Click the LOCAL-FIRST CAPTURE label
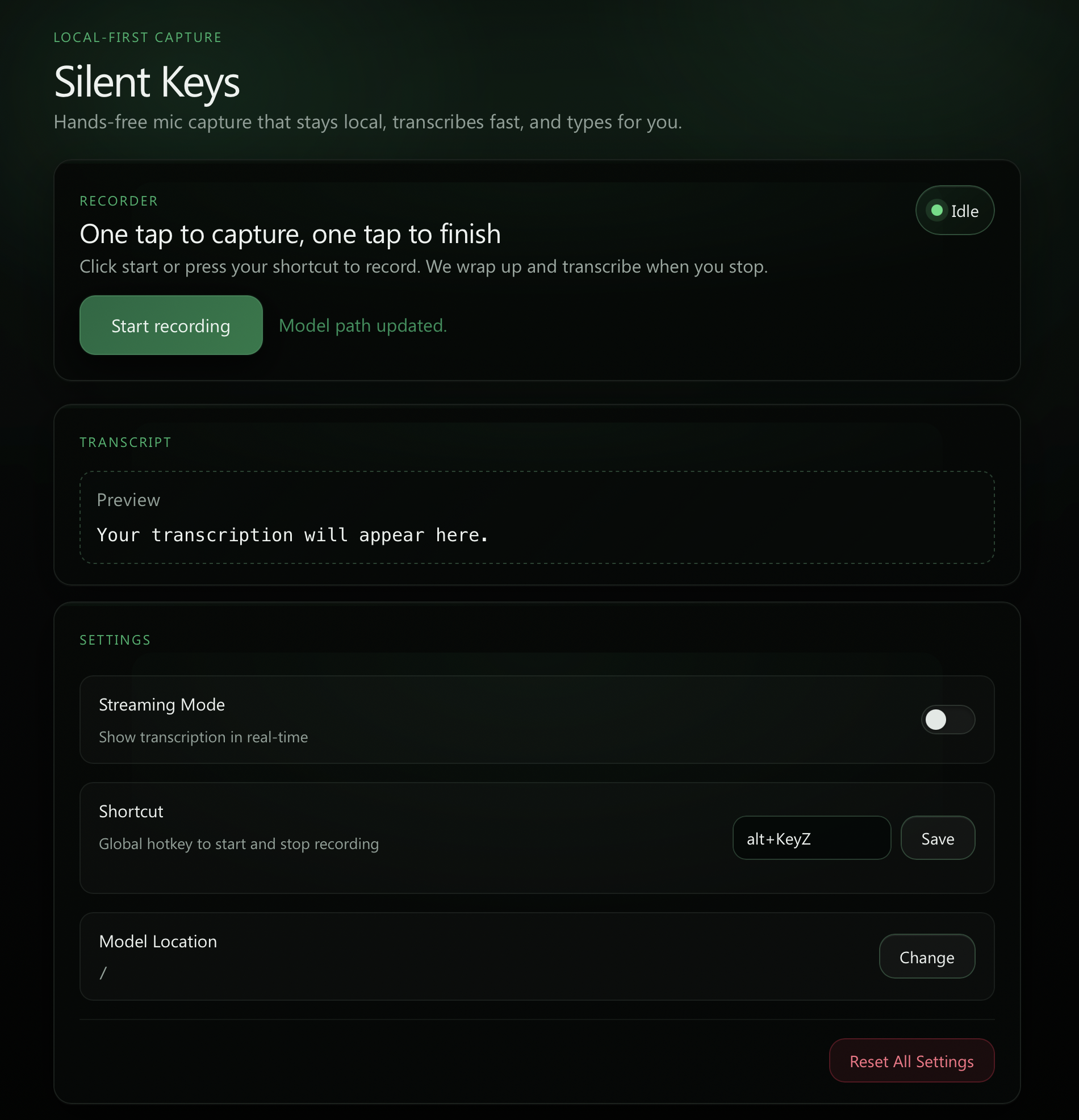The width and height of the screenshot is (1079, 1120). tap(137, 36)
